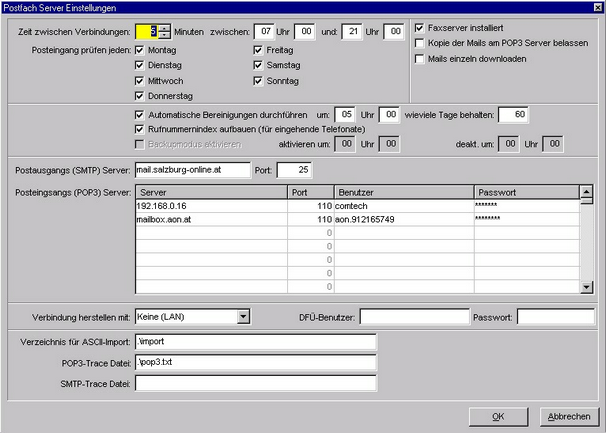
Task: Select the comtech user cell
Action: click(404, 206)
